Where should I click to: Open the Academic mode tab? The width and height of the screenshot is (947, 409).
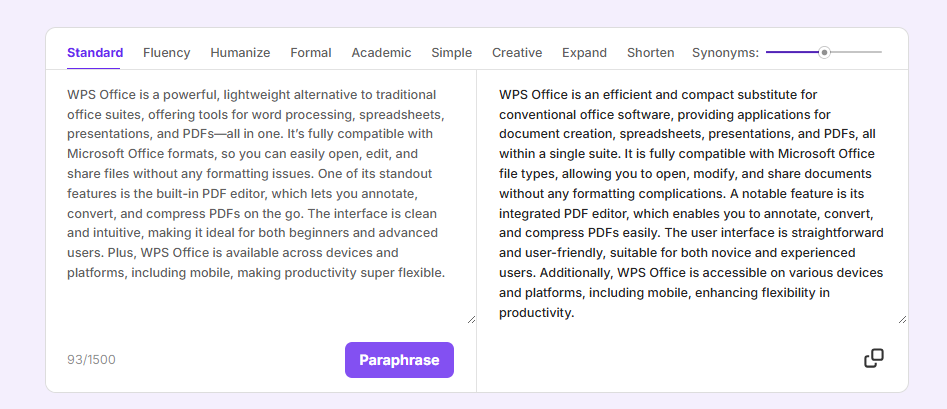coord(381,53)
